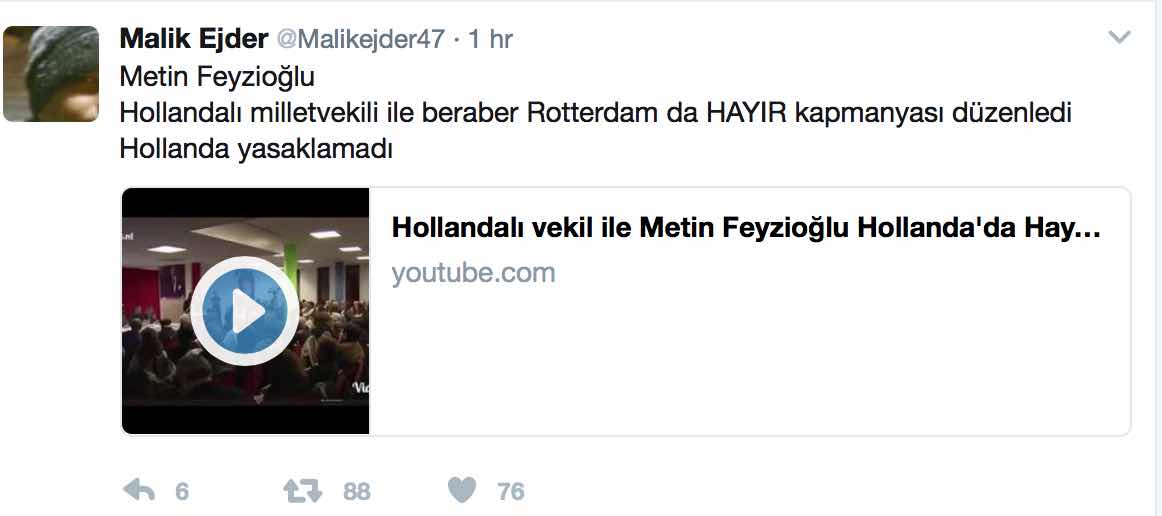Reply to Malik Ejder's tweet using the arrow icon
1162x516 pixels.
139,490
